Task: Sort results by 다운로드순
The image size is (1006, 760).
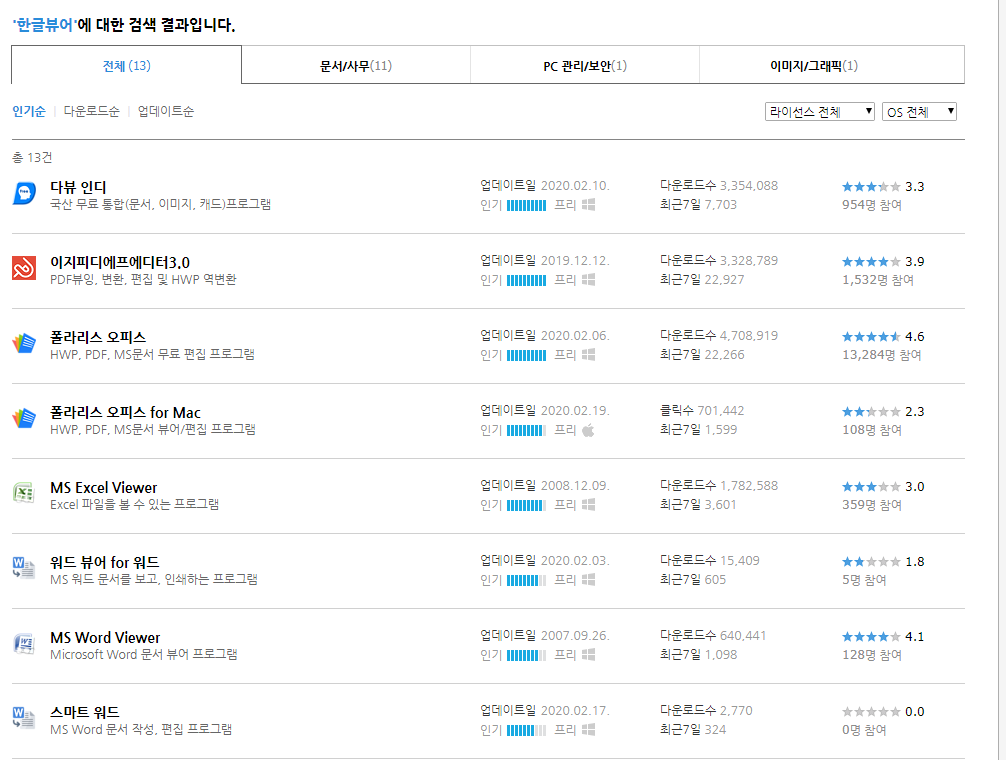Action: [x=91, y=112]
